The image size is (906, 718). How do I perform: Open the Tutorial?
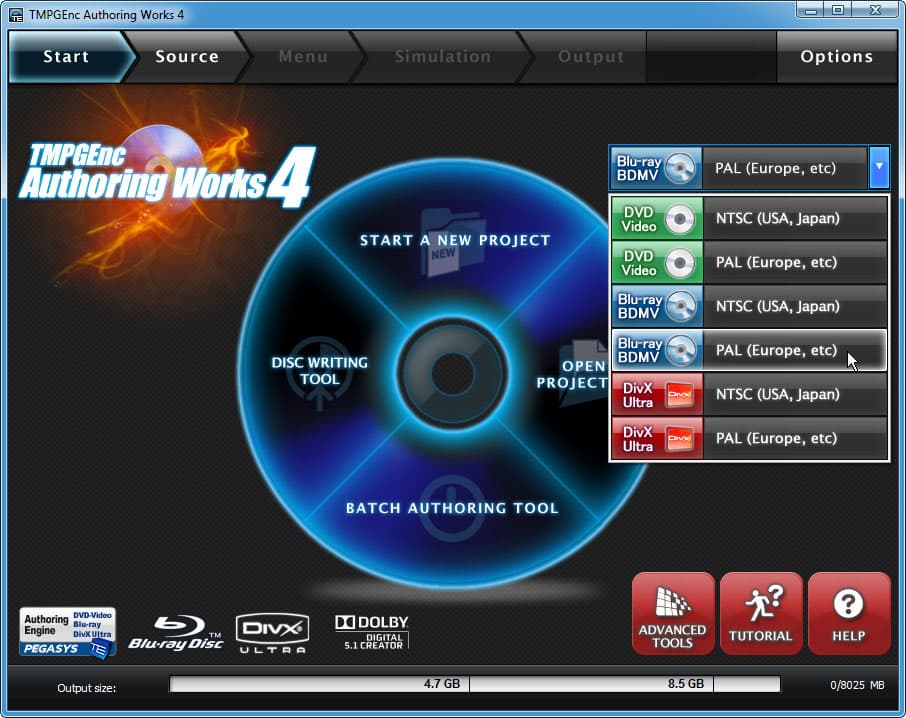tap(761, 613)
